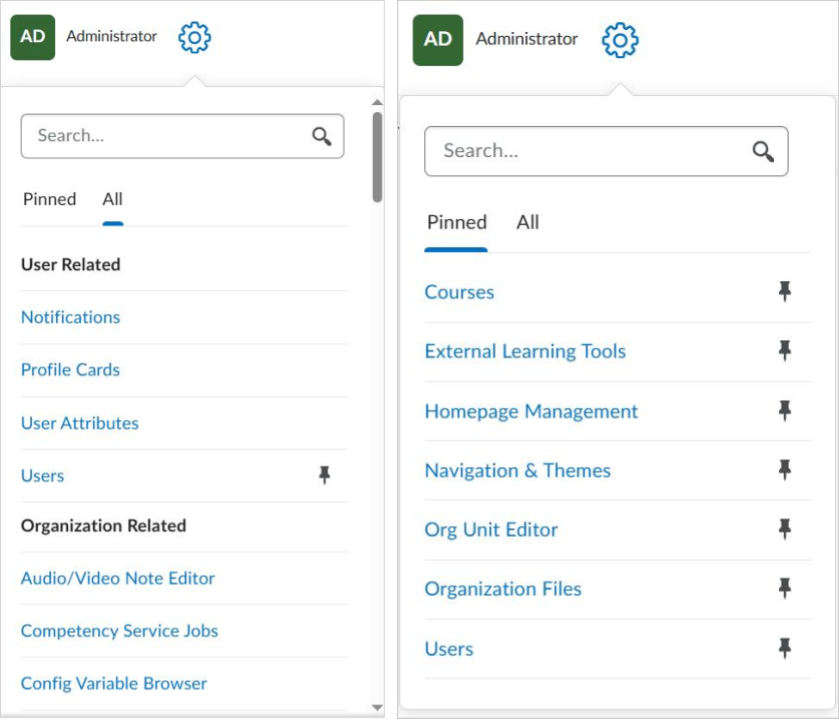Toggle the Users pin under User Related
Screen dimensions: 839x721
(324, 476)
